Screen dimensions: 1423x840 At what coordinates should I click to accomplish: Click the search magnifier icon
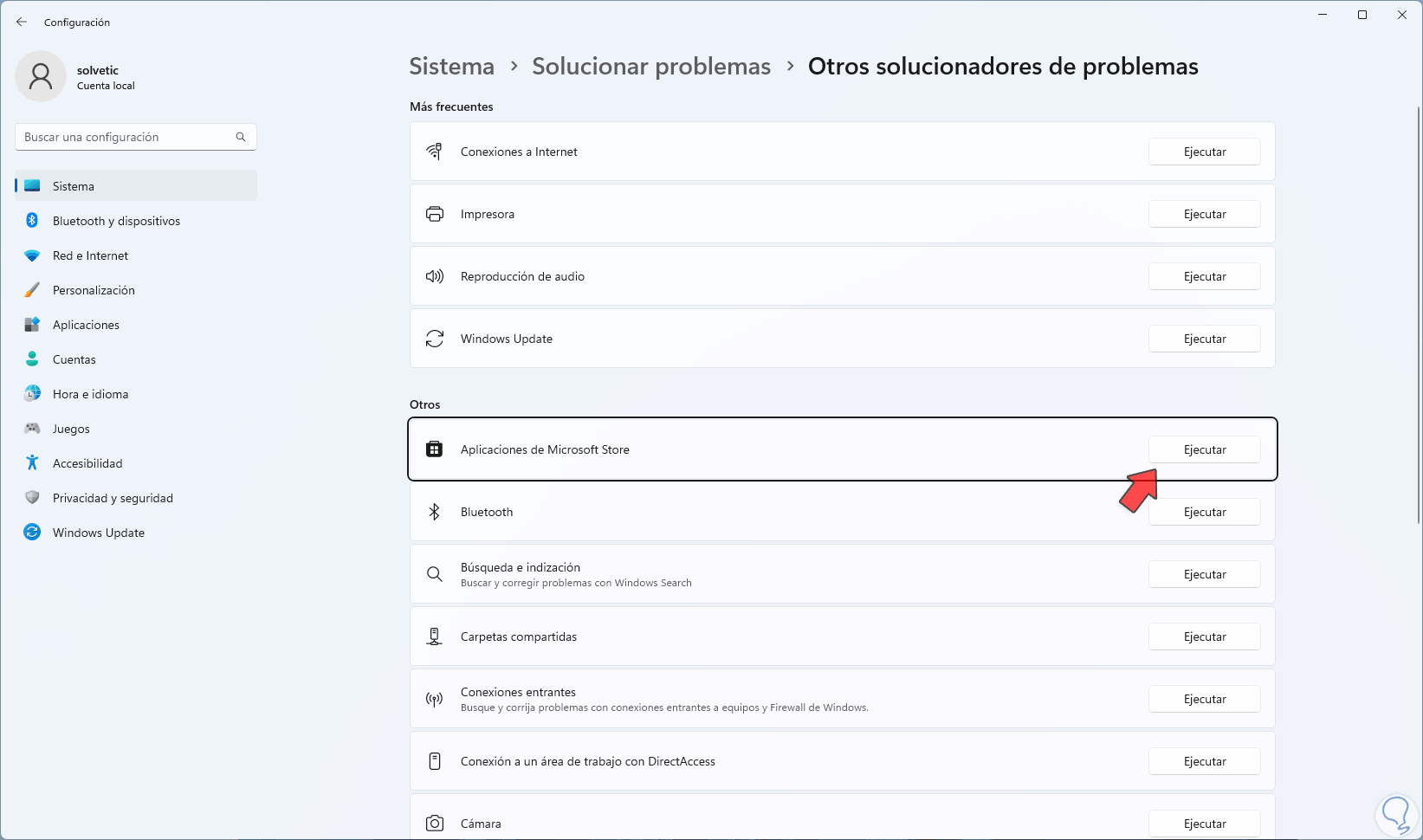click(x=241, y=137)
